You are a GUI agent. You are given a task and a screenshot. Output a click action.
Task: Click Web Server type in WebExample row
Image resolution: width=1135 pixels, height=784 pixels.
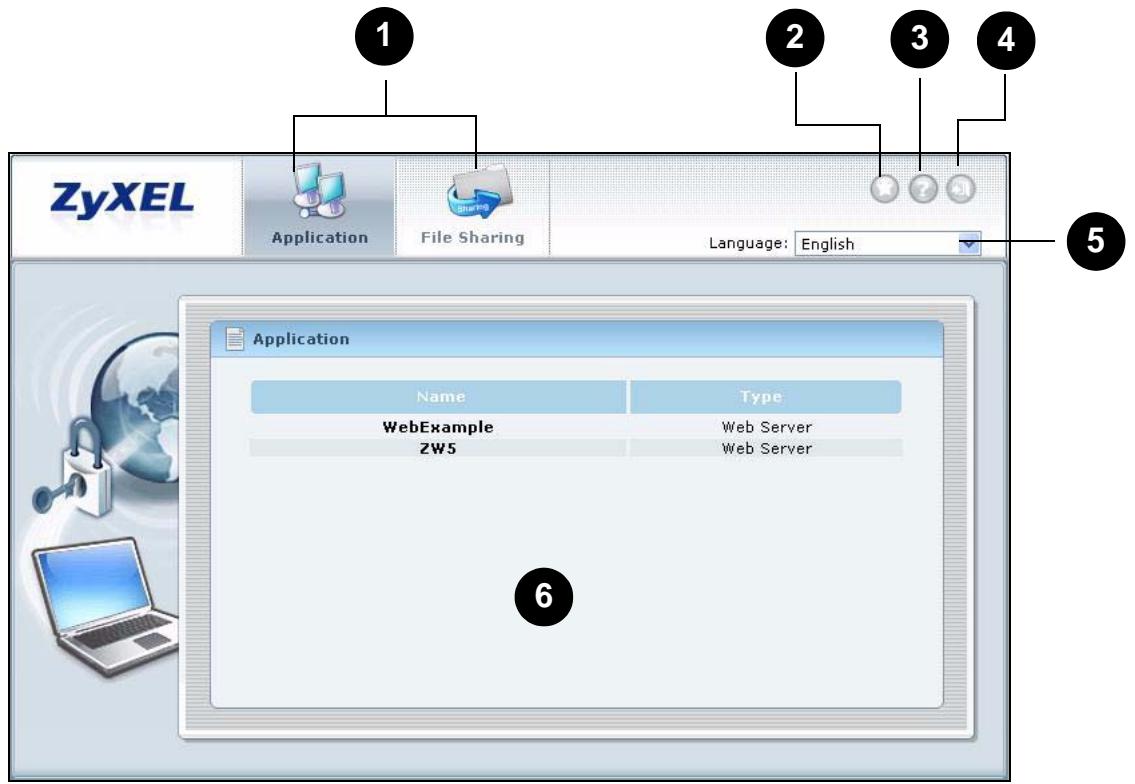click(x=767, y=427)
